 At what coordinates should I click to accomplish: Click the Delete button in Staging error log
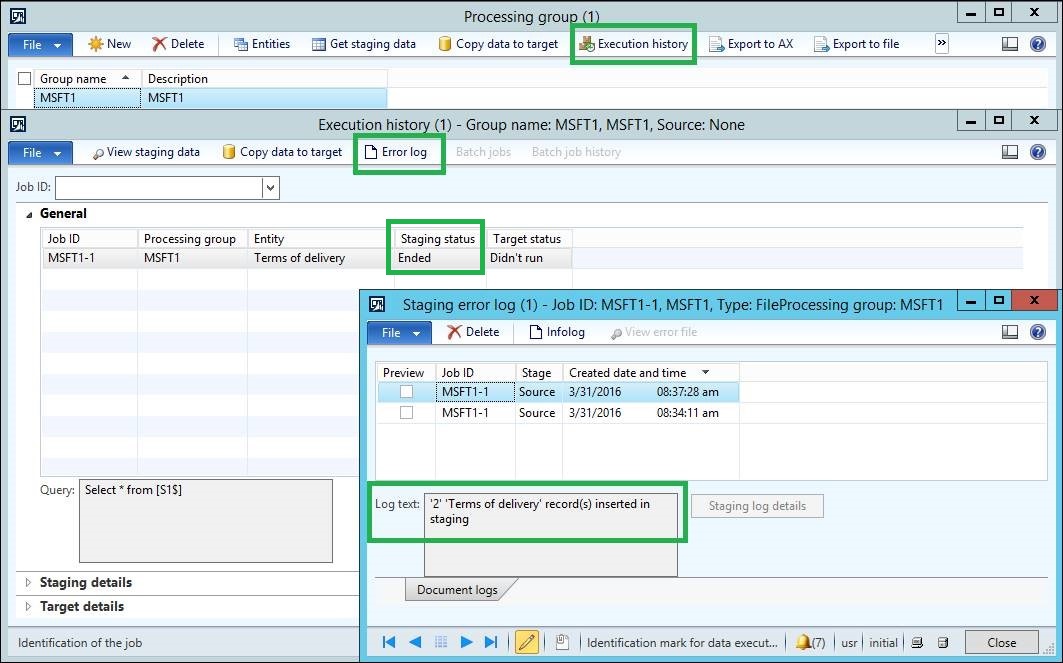[x=472, y=332]
